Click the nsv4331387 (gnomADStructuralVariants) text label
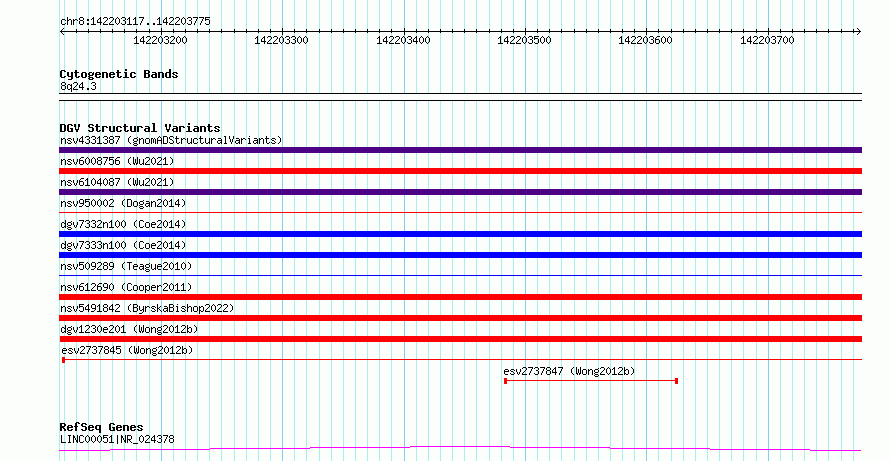Screen dimensions: 890x461 point(171,140)
